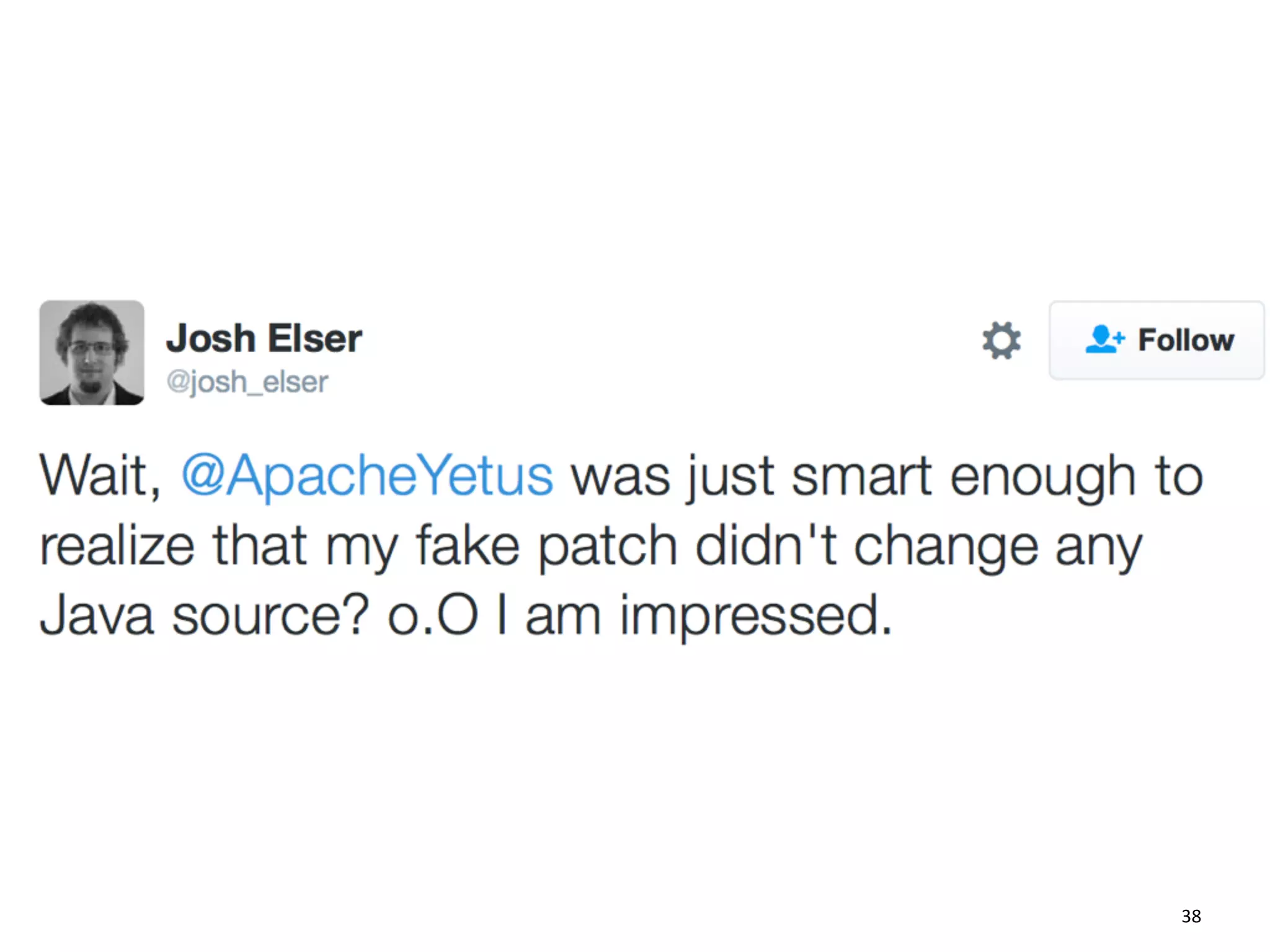Click the Josh Elser display name

tap(264, 338)
